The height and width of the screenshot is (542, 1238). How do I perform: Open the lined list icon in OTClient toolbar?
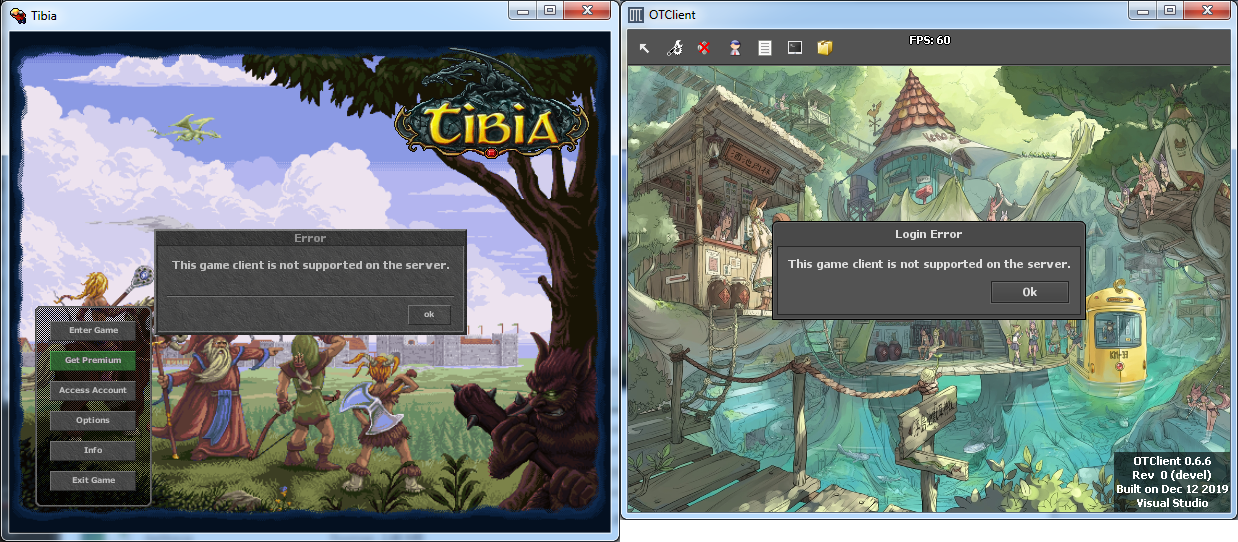click(x=765, y=47)
